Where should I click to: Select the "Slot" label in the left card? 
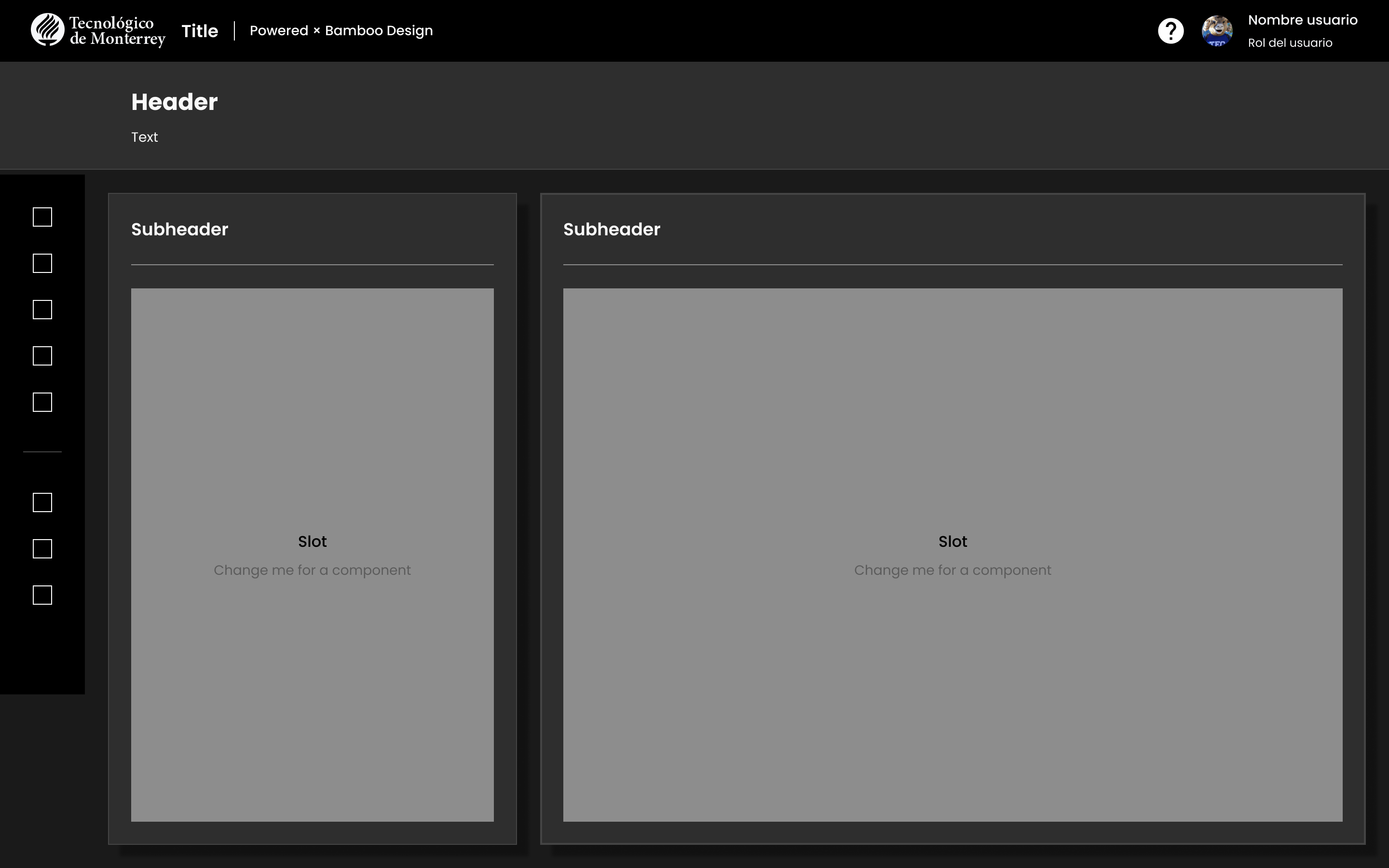[312, 542]
